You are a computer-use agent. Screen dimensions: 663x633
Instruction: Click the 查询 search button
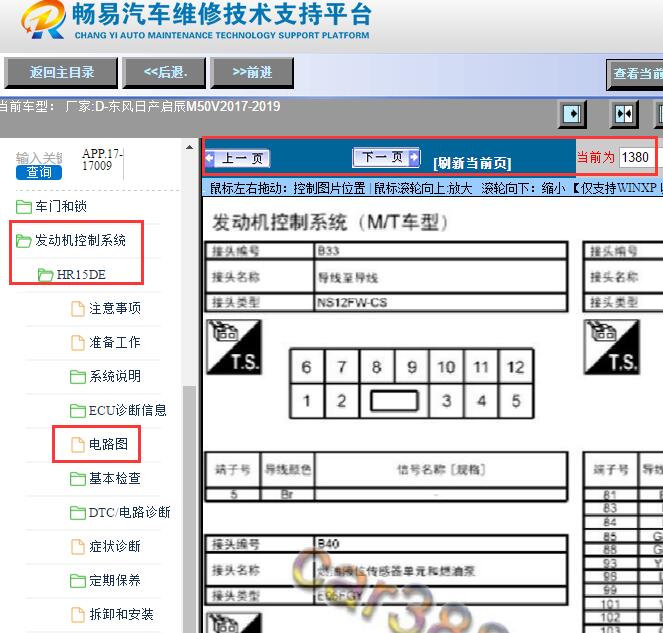(39, 172)
